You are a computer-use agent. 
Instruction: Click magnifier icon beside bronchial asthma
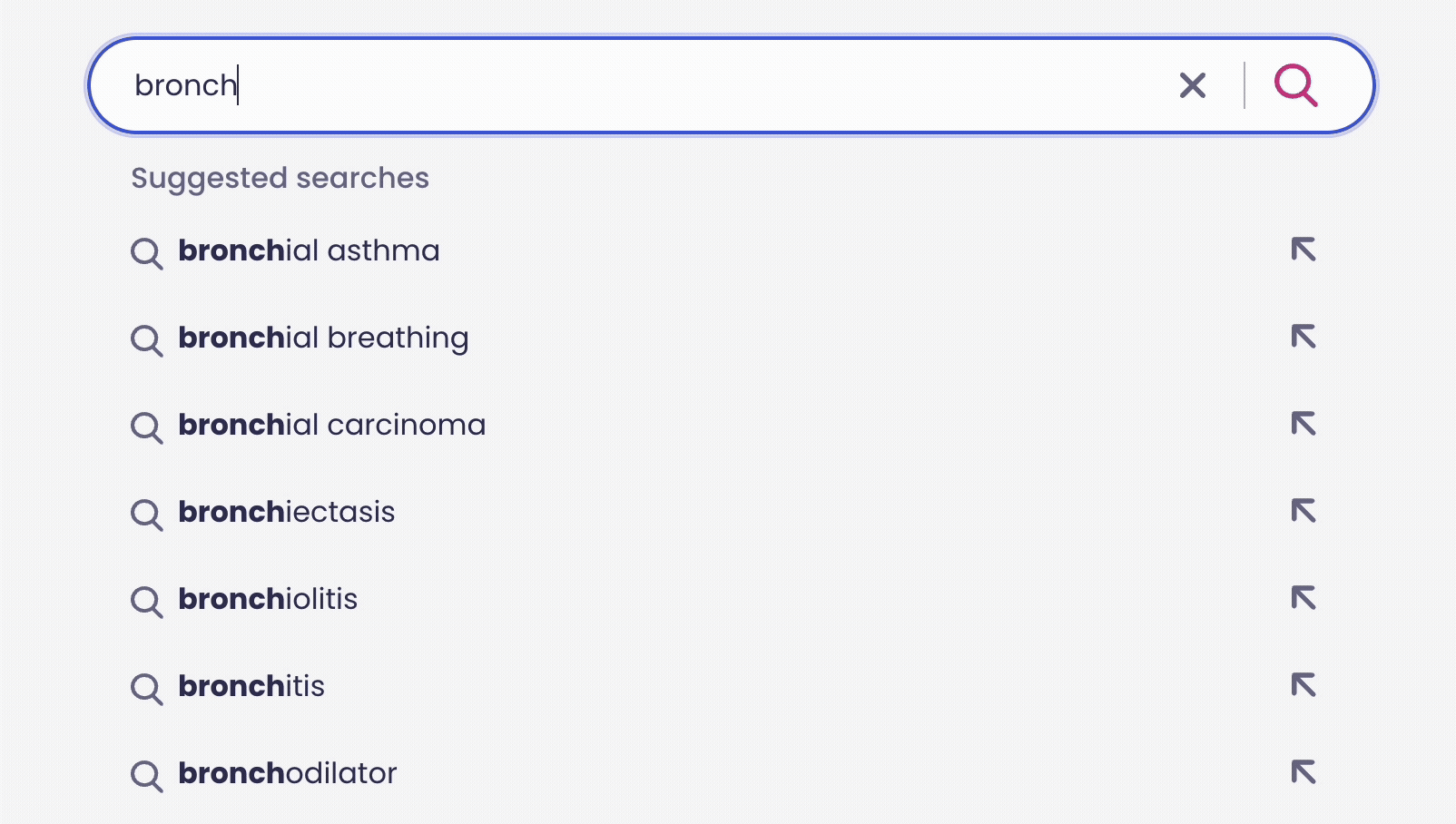click(x=146, y=253)
